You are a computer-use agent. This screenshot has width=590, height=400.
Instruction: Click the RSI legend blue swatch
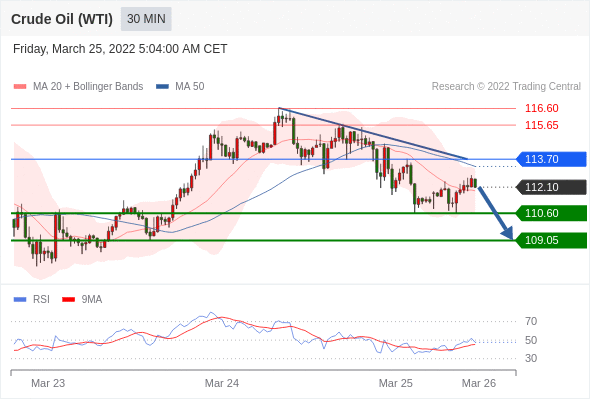pos(20,300)
